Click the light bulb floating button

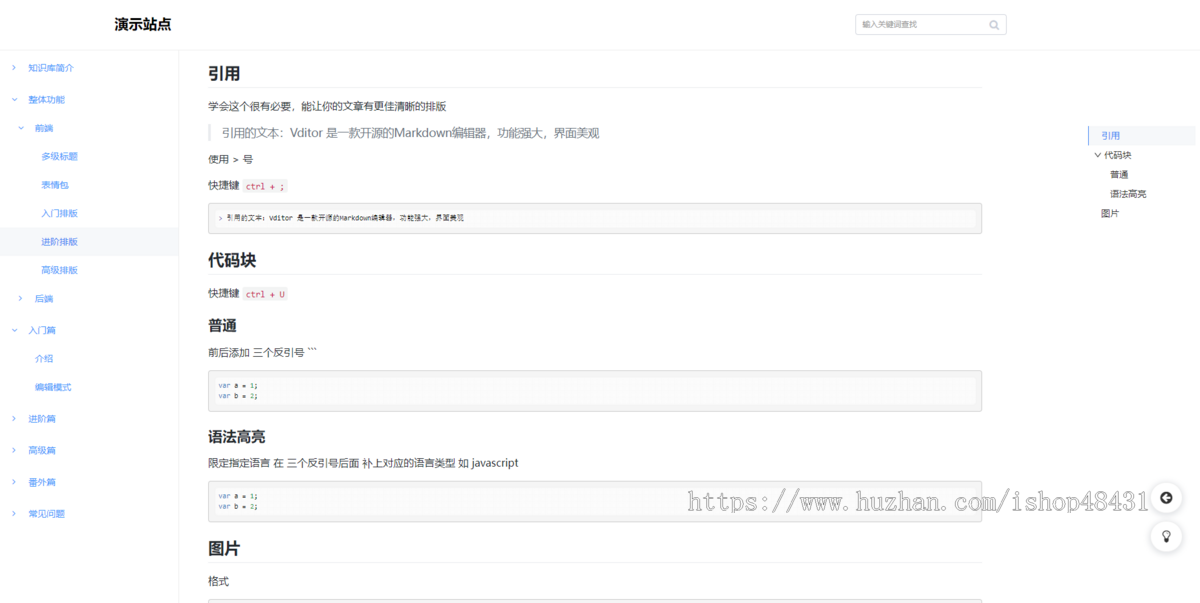[1166, 536]
